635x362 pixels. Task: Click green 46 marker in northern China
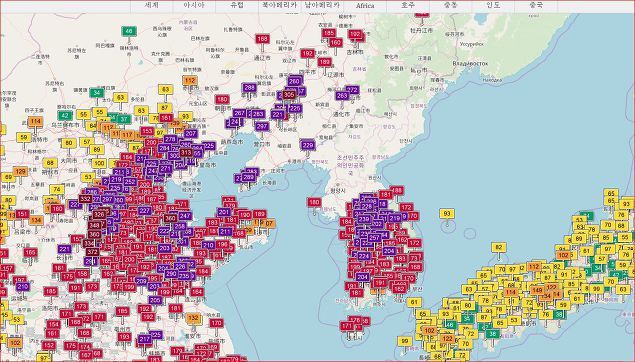[129, 31]
